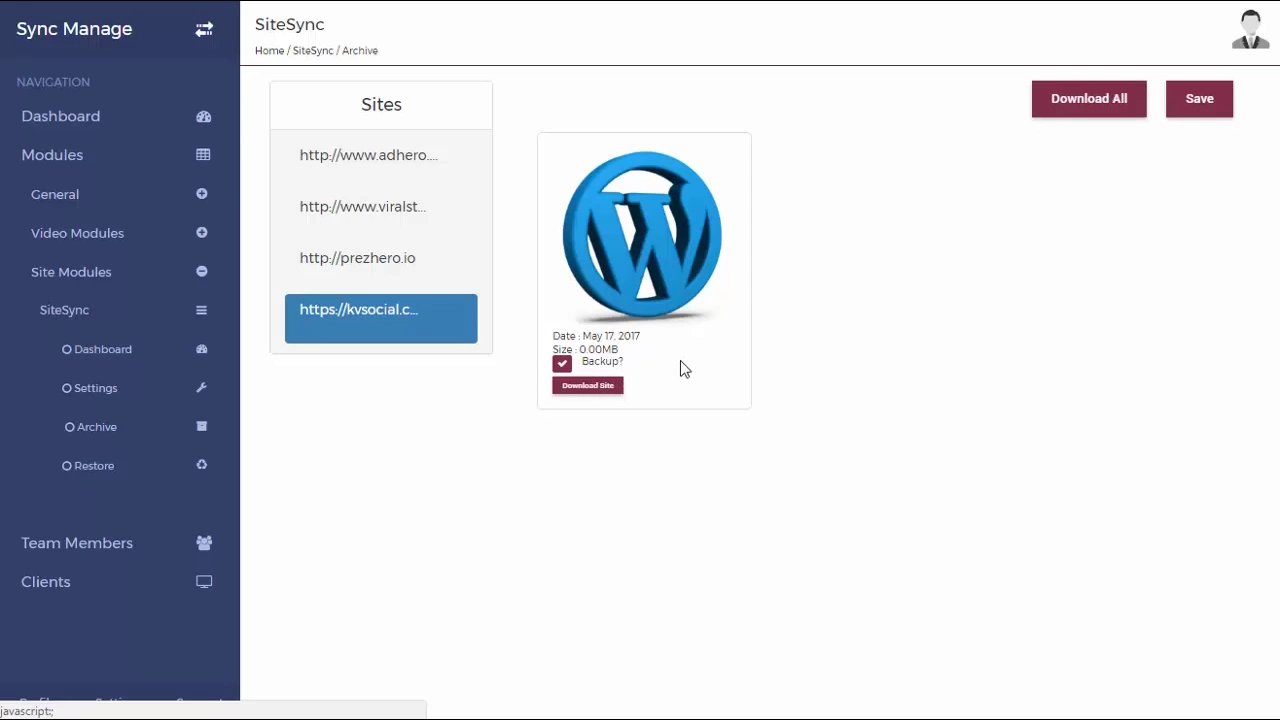
Task: Open Clients page
Action: (x=46, y=582)
